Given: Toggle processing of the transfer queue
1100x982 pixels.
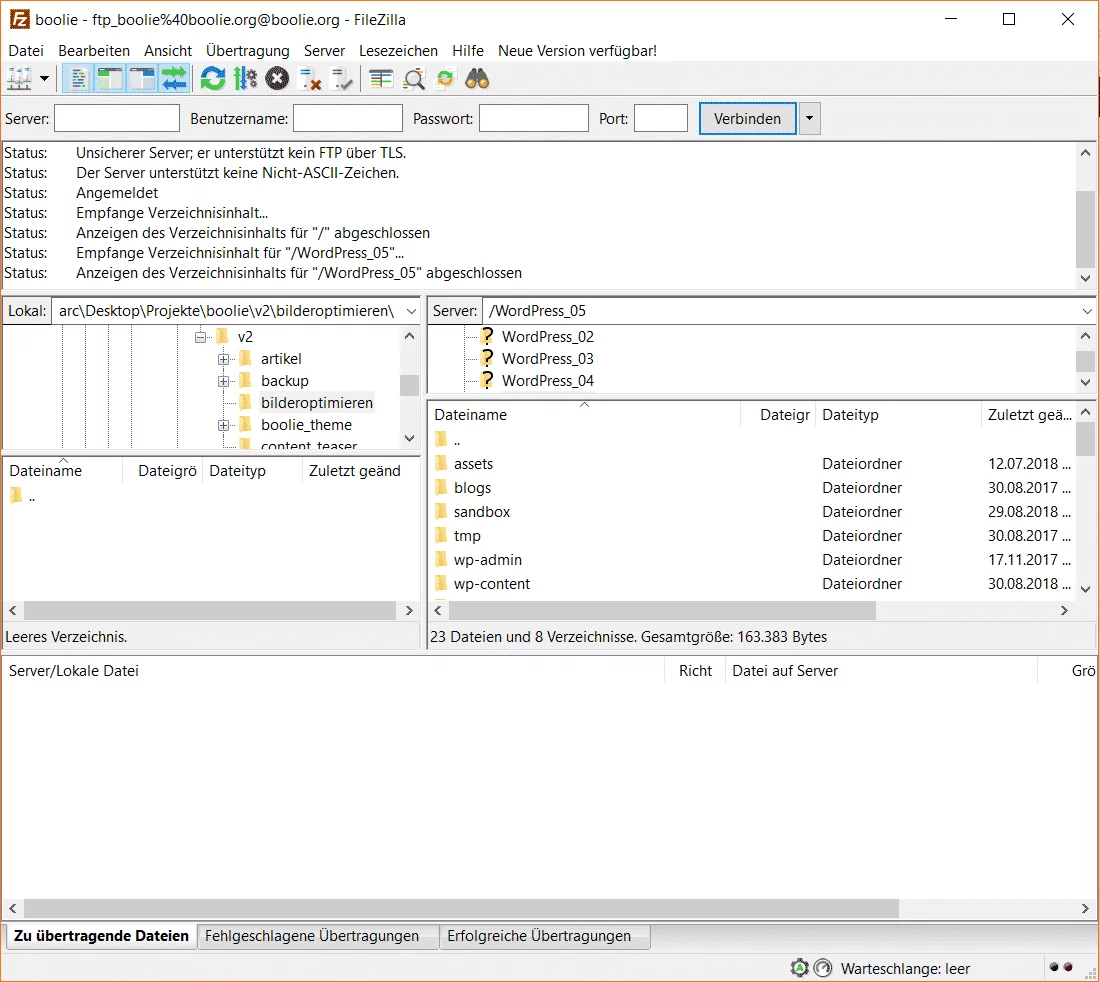Looking at the screenshot, I should pyautogui.click(x=245, y=79).
